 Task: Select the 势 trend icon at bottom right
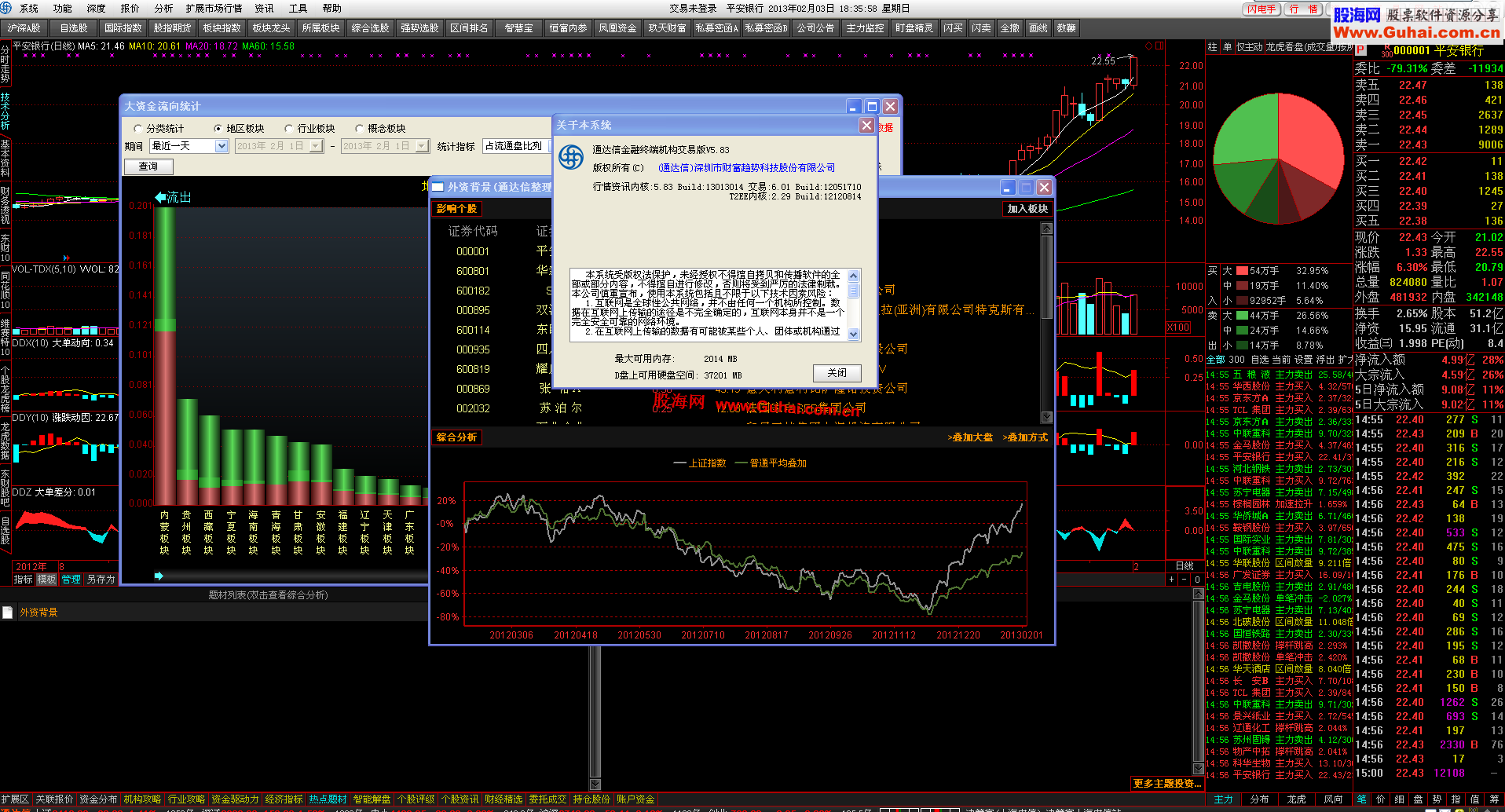click(1437, 799)
